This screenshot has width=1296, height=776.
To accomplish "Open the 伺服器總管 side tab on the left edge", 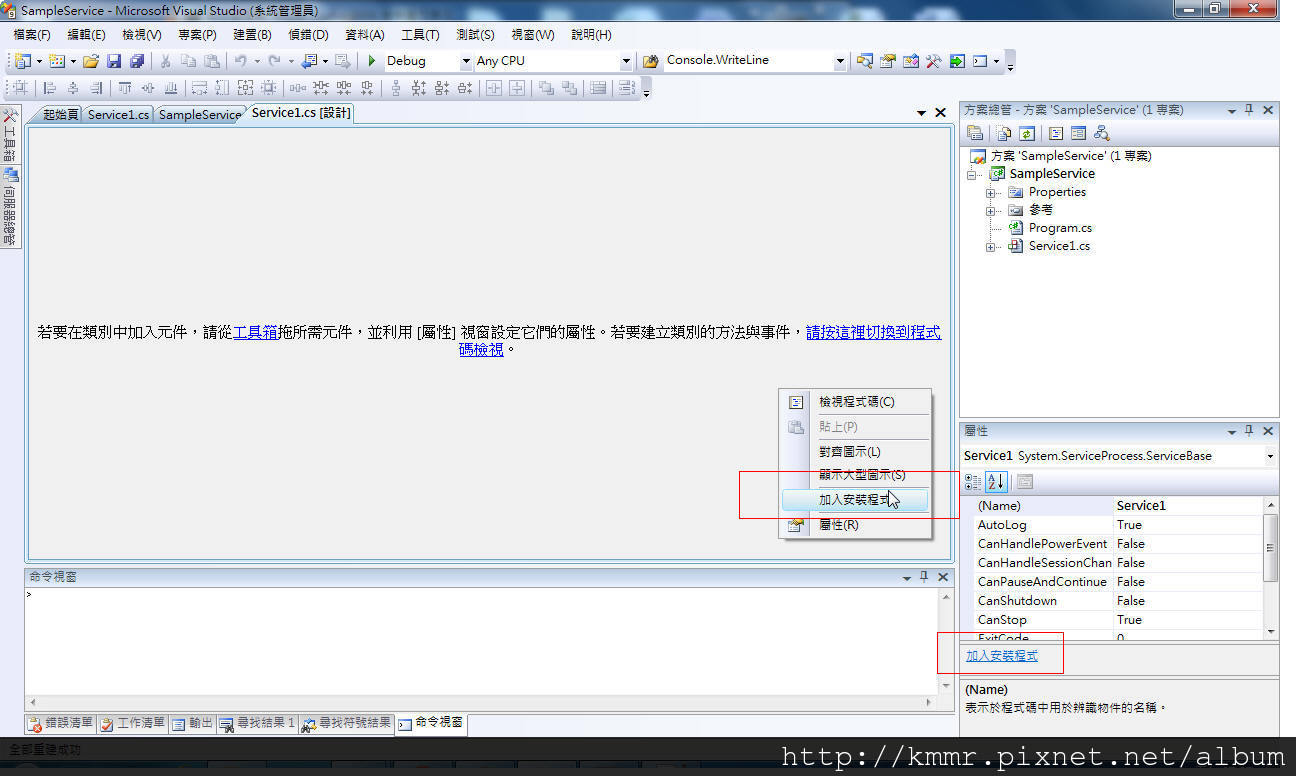I will [10, 208].
